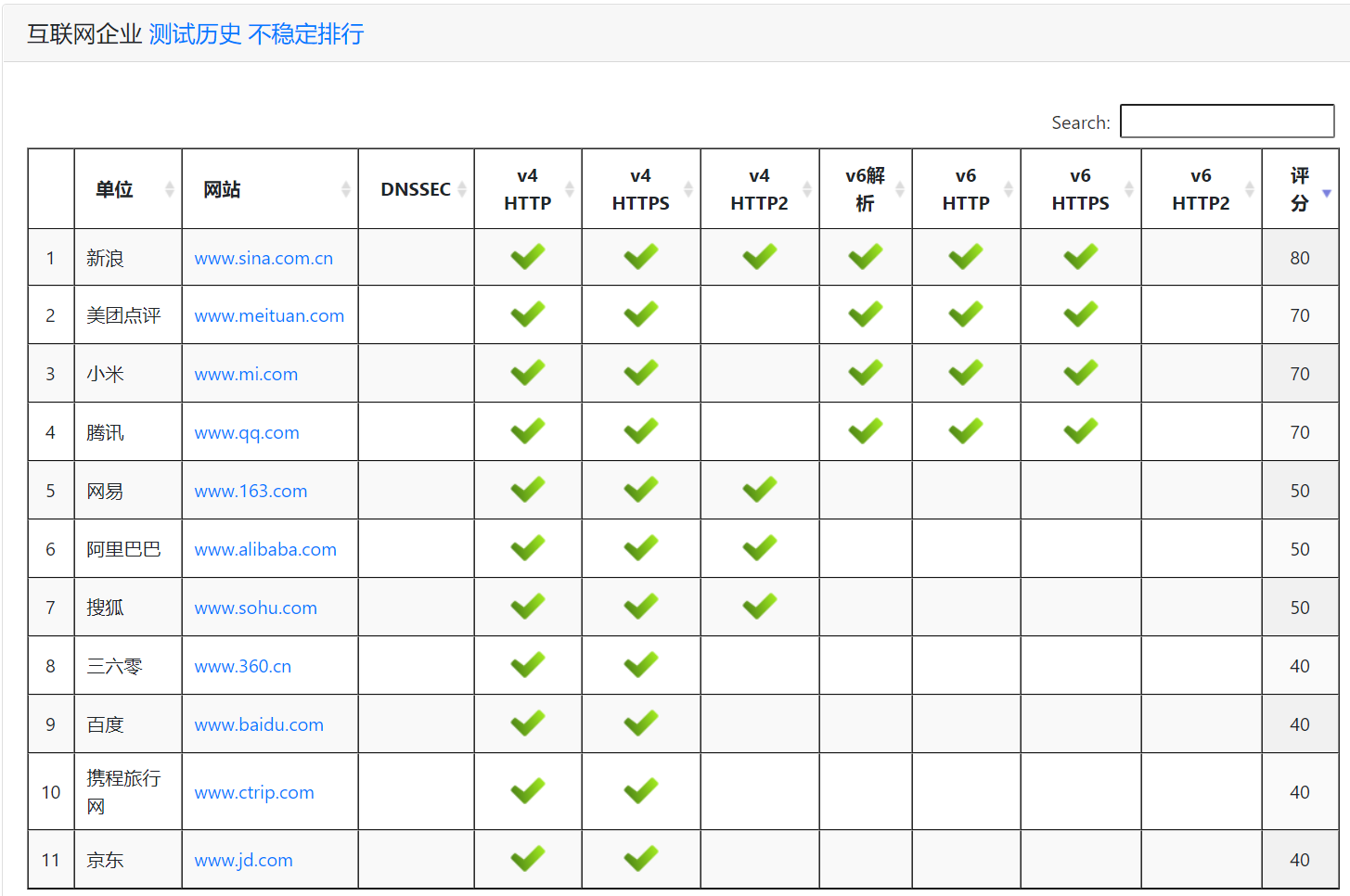Screen dimensions: 1350x896
Task: Sort table by 评分 score column
Action: (1300, 189)
